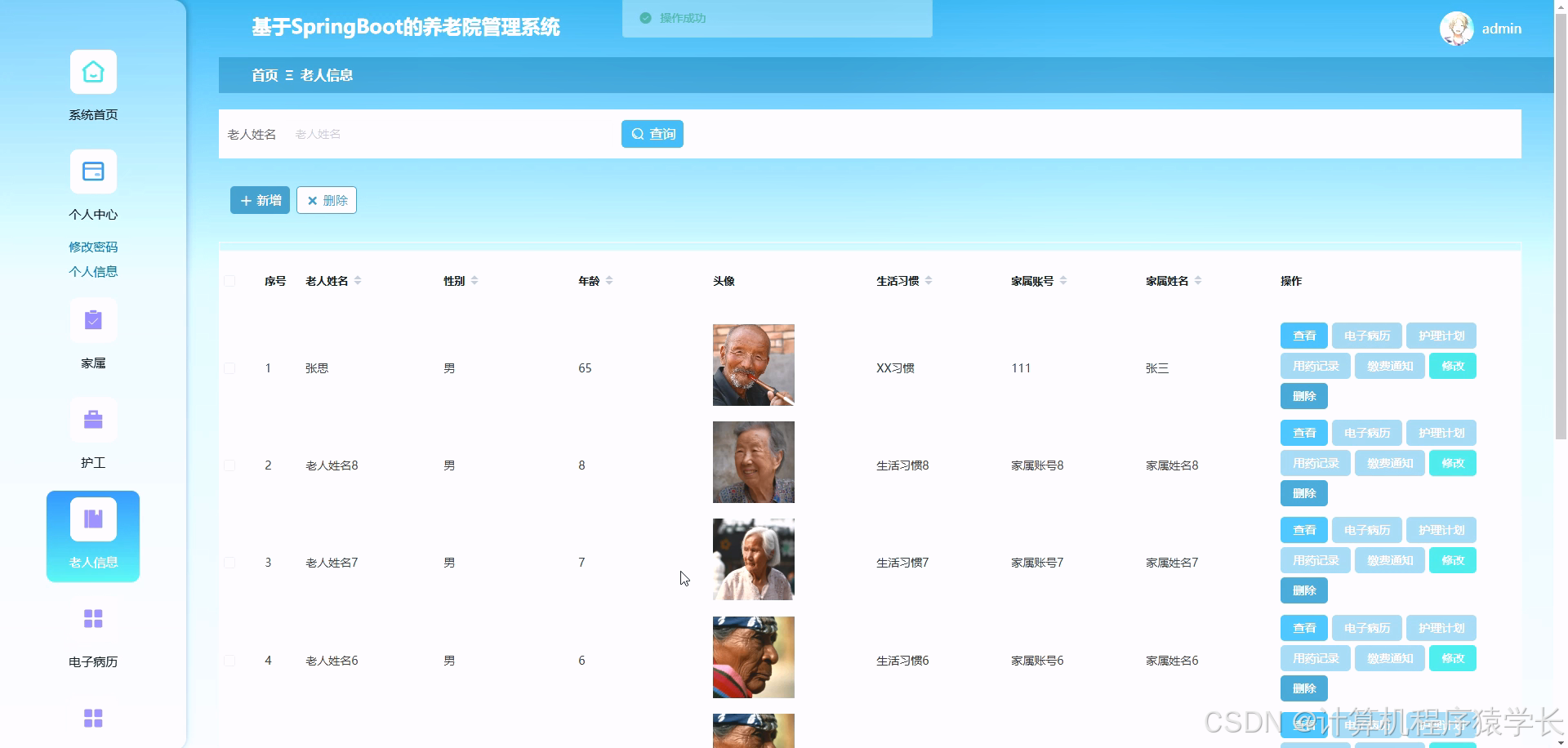Sort by 性别 using its sort arrows
This screenshot has width=1568, height=748.
[474, 280]
